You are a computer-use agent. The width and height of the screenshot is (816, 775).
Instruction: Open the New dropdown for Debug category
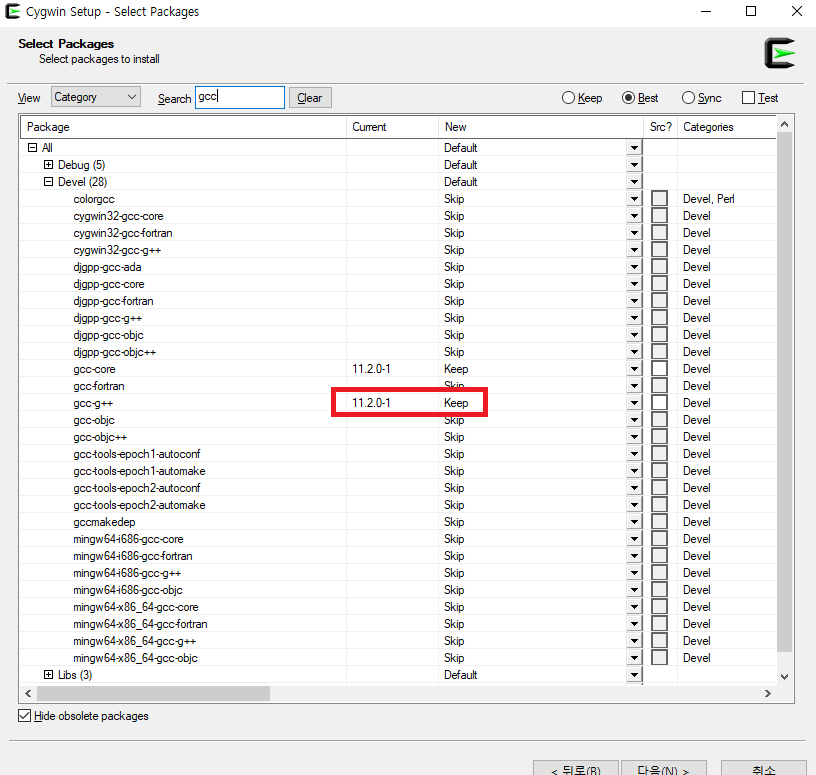(634, 165)
